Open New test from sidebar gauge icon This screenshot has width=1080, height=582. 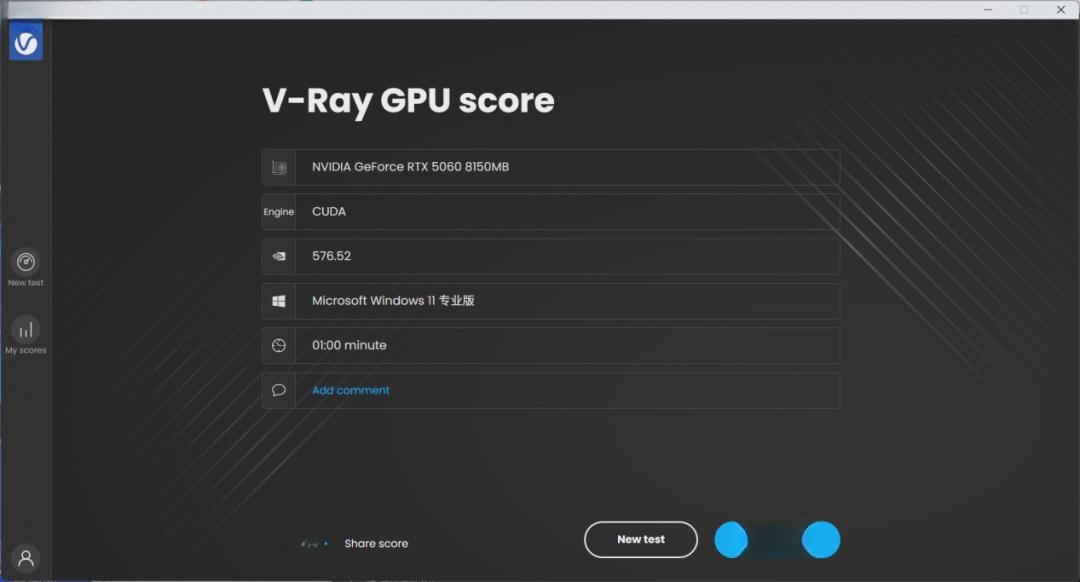(25, 262)
